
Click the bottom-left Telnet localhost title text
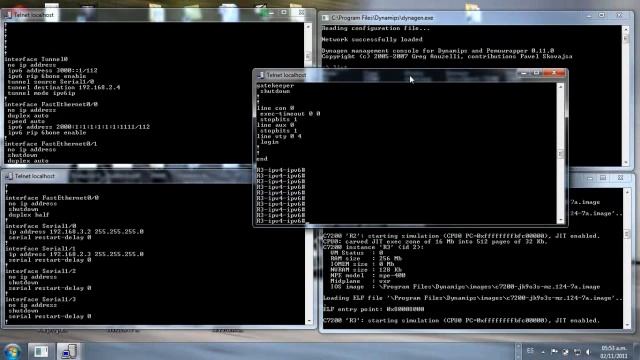(x=35, y=176)
